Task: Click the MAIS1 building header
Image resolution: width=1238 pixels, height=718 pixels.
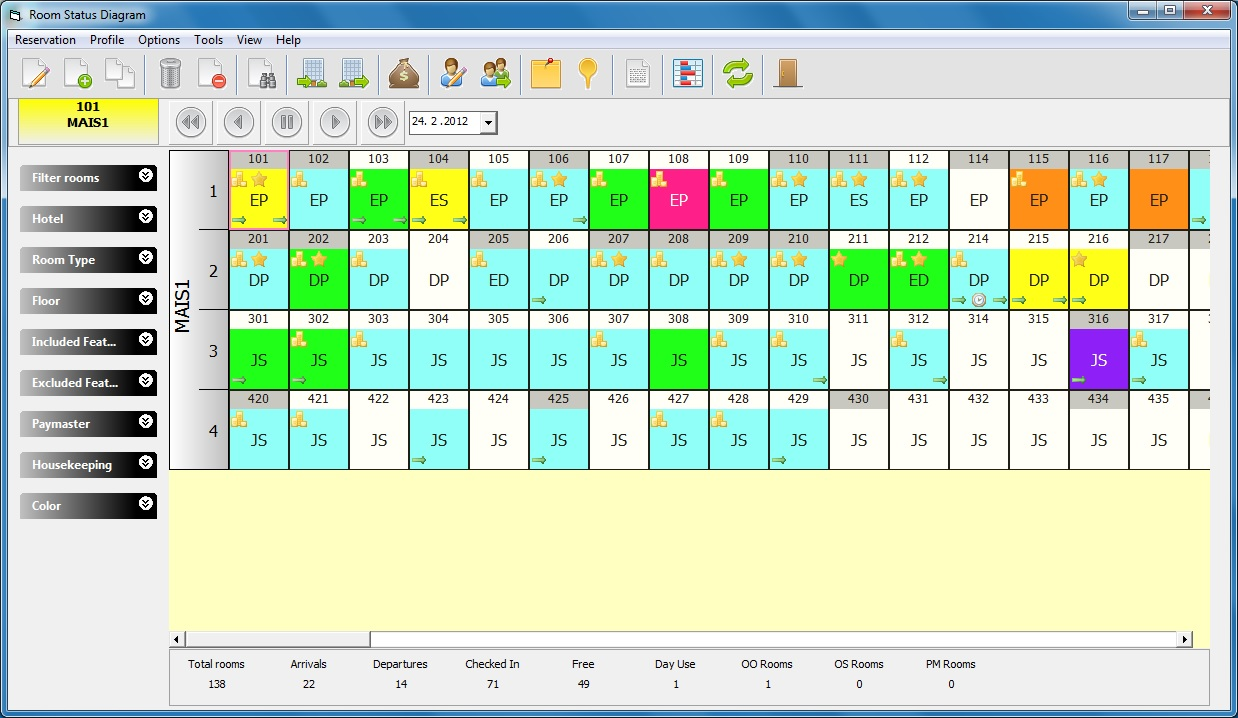Action: coord(184,310)
